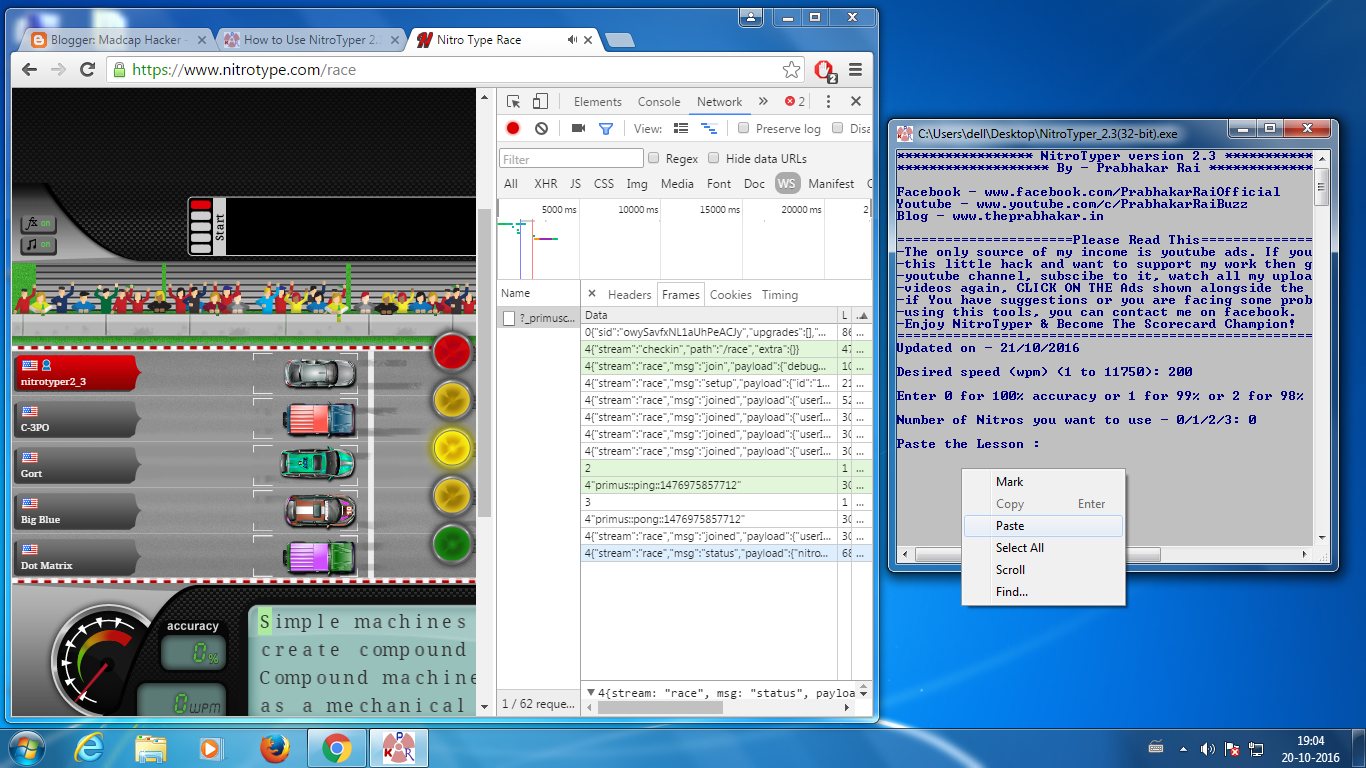
Task: Open the DevTools three-dot customize menu
Action: click(828, 101)
